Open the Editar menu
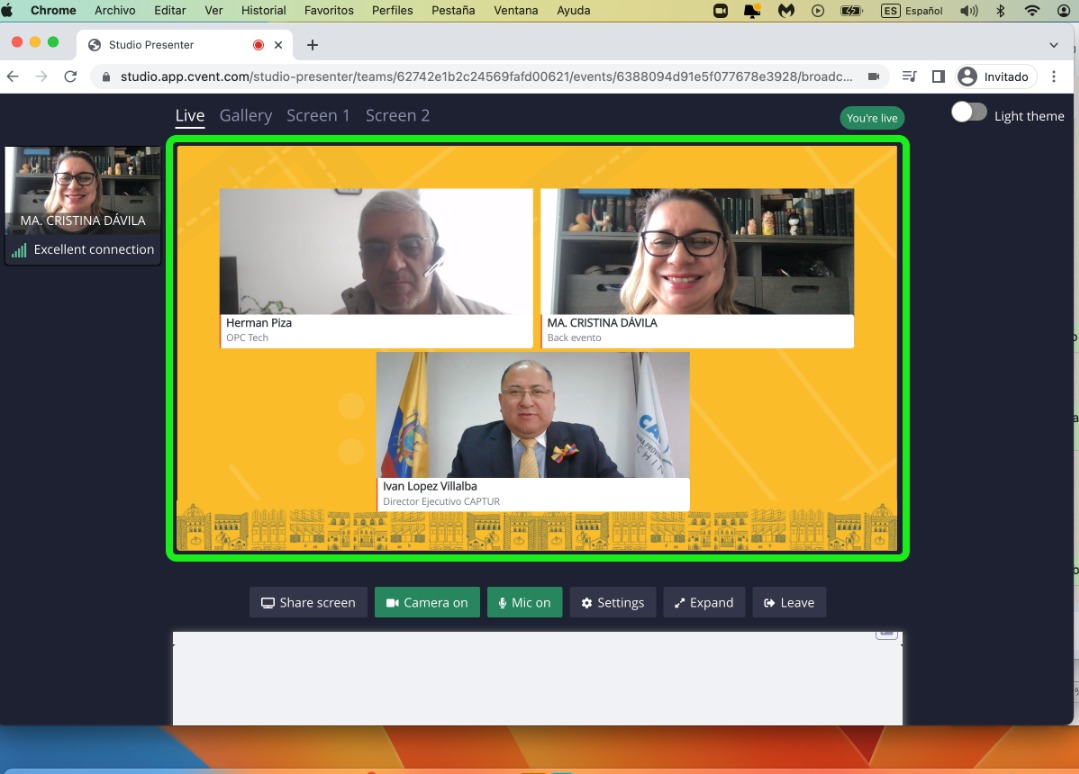 170,10
